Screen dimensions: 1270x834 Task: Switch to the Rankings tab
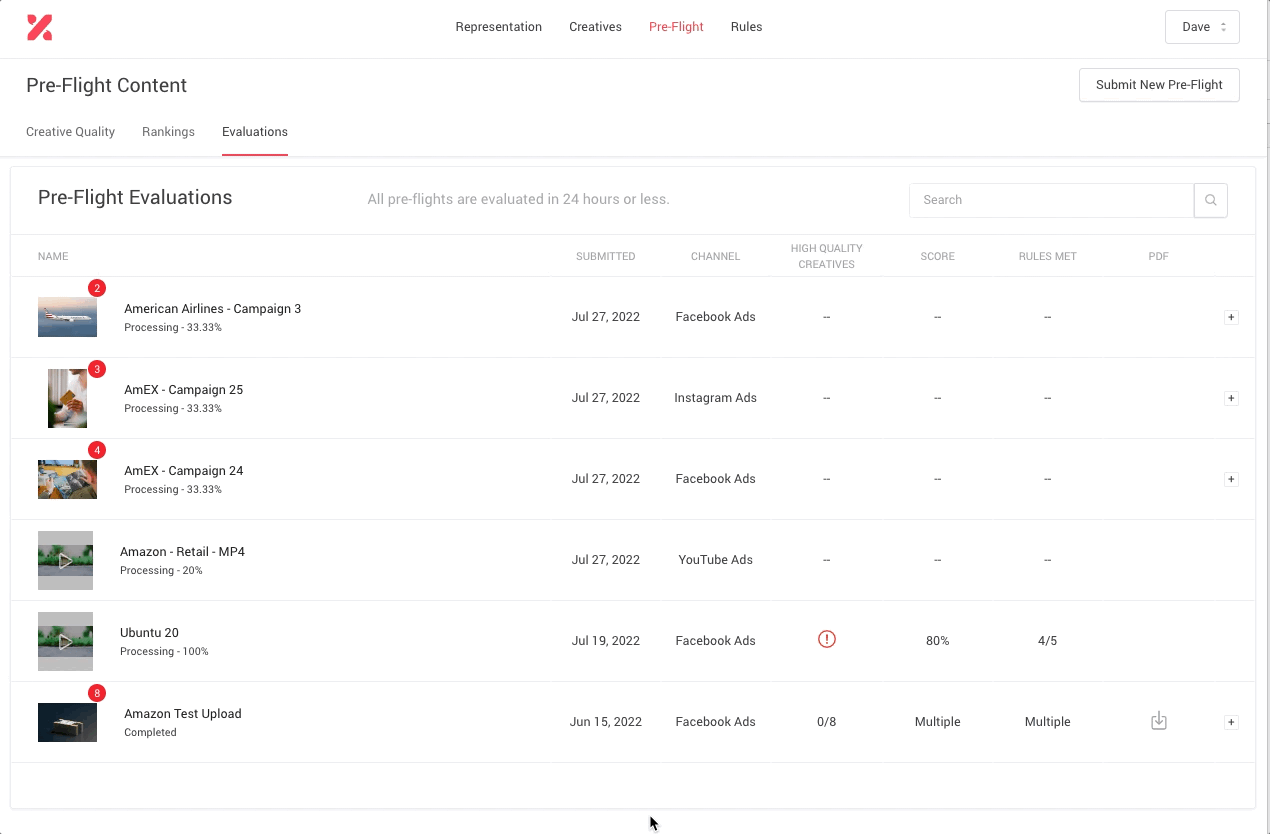pos(168,132)
